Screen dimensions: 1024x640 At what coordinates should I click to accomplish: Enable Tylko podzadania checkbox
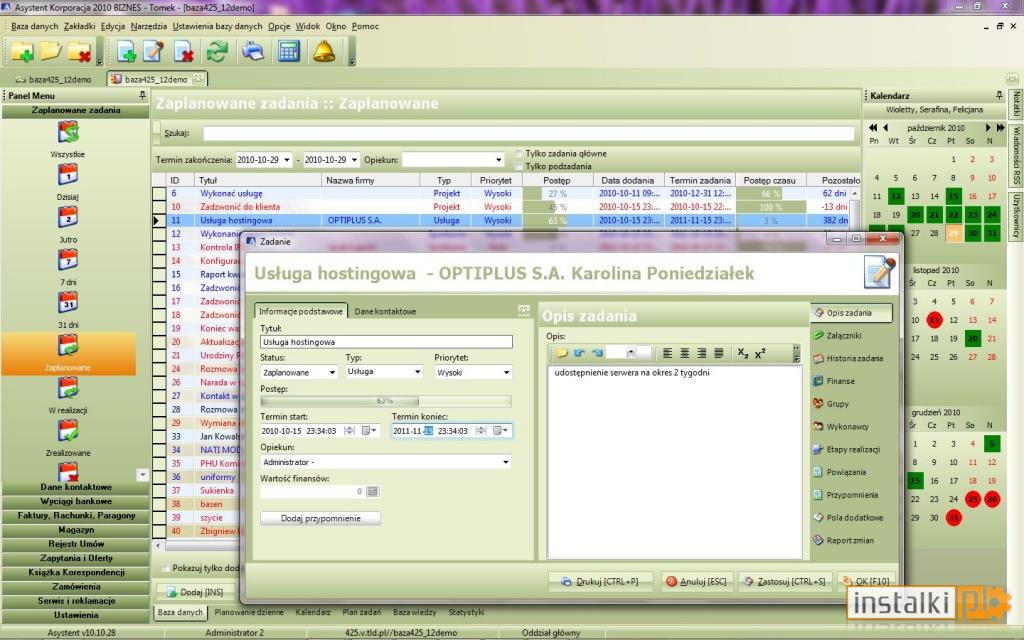519,167
